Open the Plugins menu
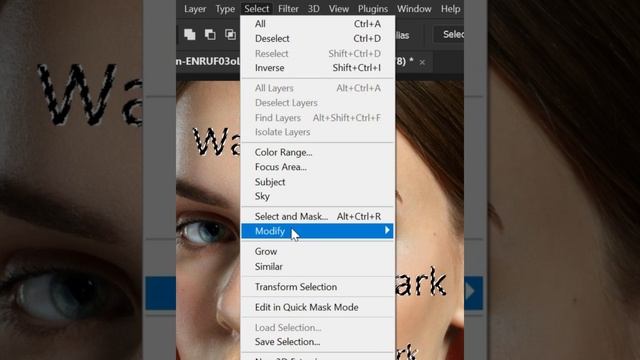 pos(373,9)
